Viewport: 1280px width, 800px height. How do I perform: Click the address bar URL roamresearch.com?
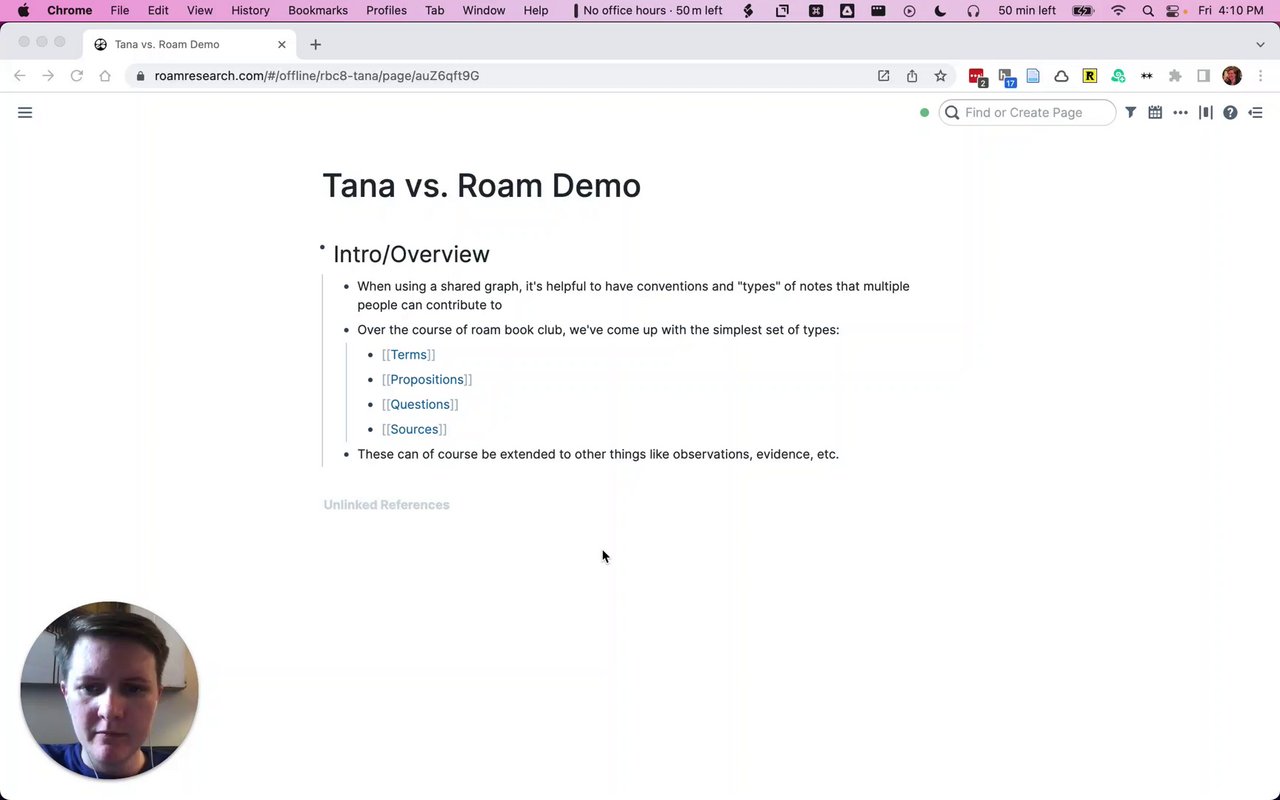tap(316, 76)
